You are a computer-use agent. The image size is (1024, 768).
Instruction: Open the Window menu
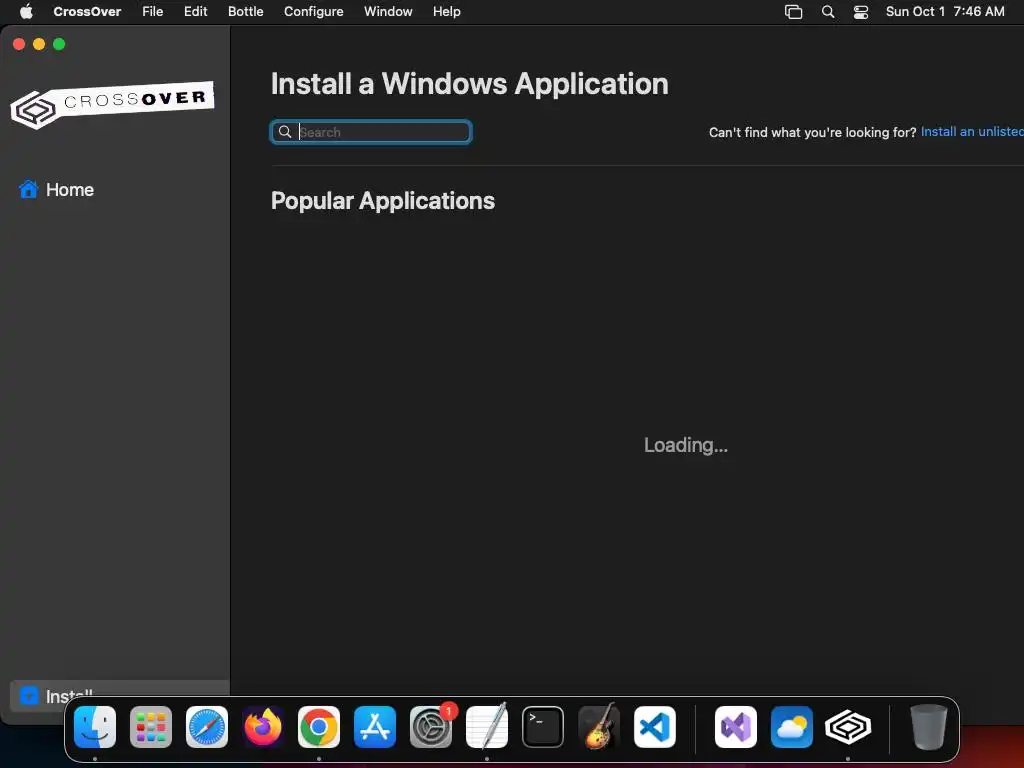click(x=388, y=12)
